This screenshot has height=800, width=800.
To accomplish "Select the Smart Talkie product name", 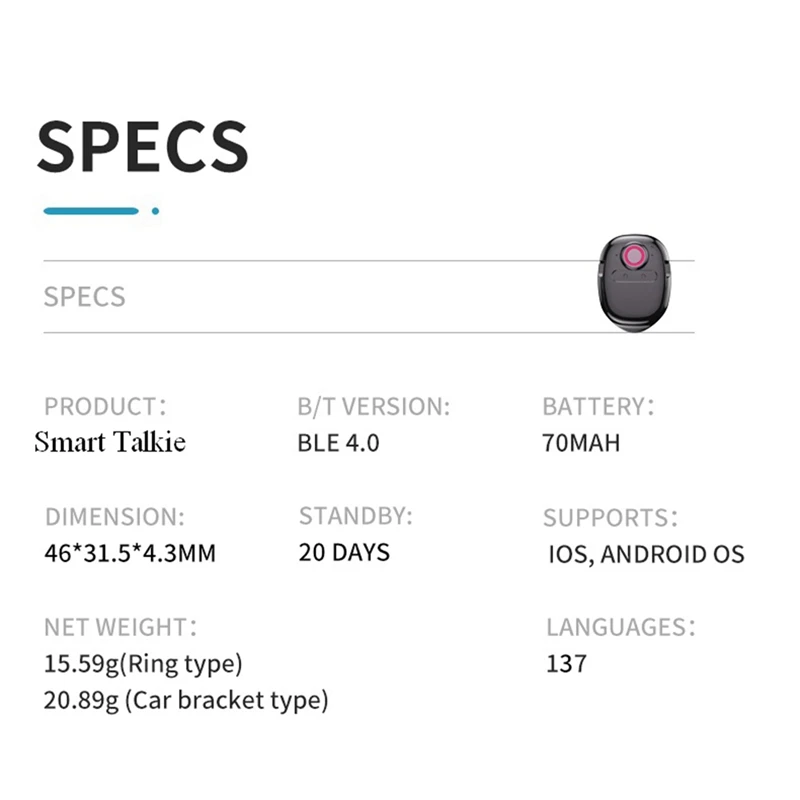I will 110,441.
